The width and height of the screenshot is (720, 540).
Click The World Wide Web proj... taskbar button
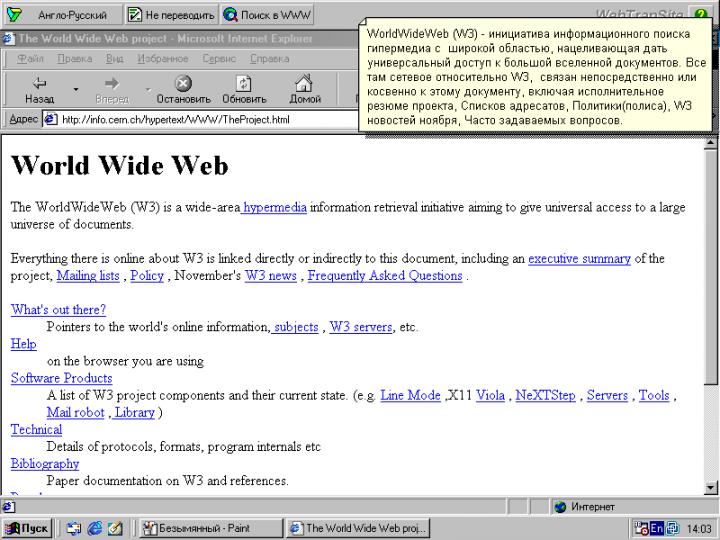pyautogui.click(x=358, y=528)
